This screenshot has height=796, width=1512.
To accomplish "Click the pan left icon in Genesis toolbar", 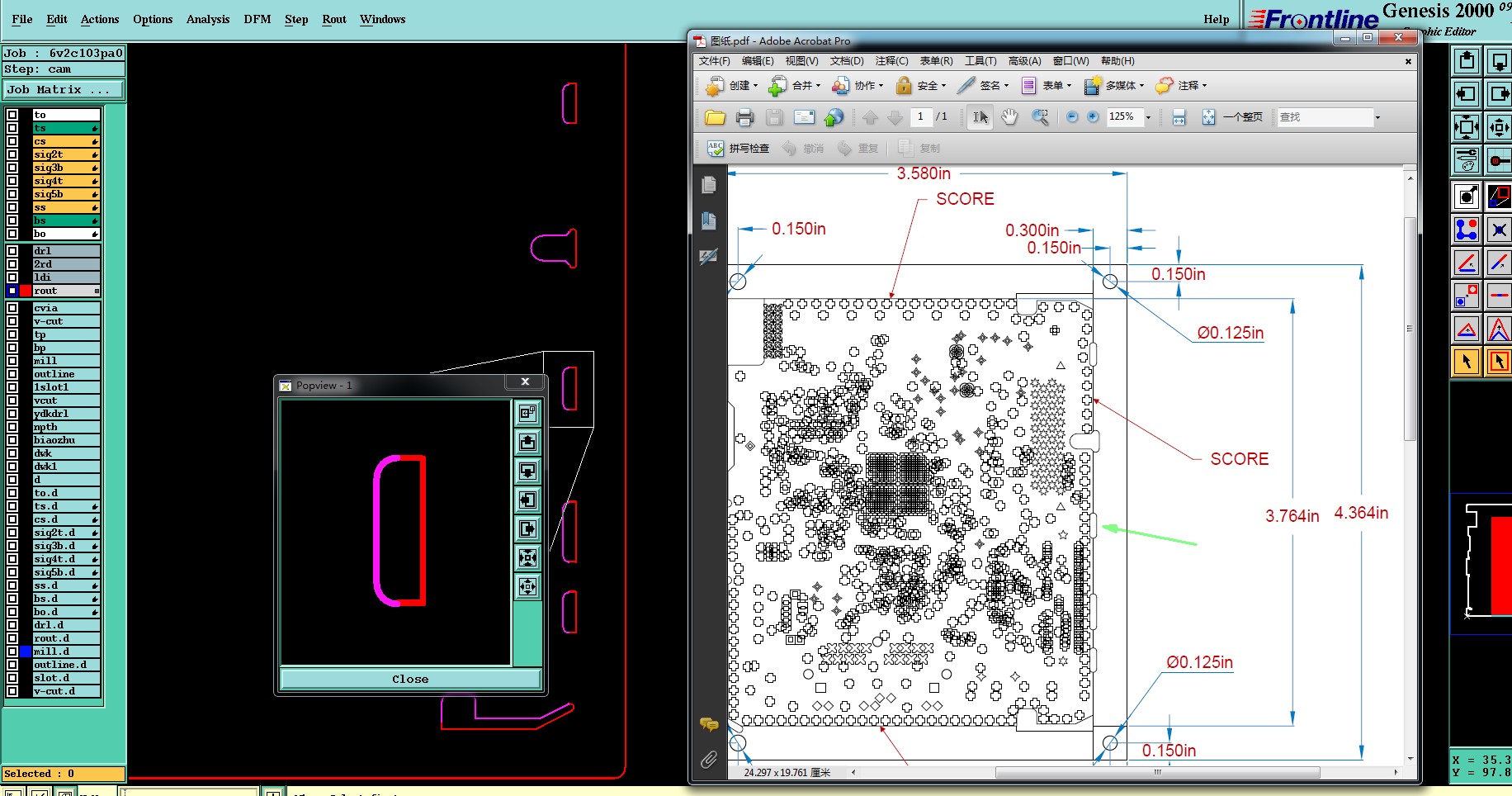I will [1467, 94].
